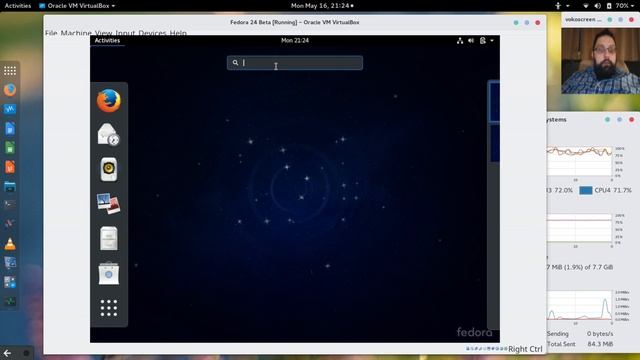
Task: Click the host volume icon
Action: (x=598, y=6)
